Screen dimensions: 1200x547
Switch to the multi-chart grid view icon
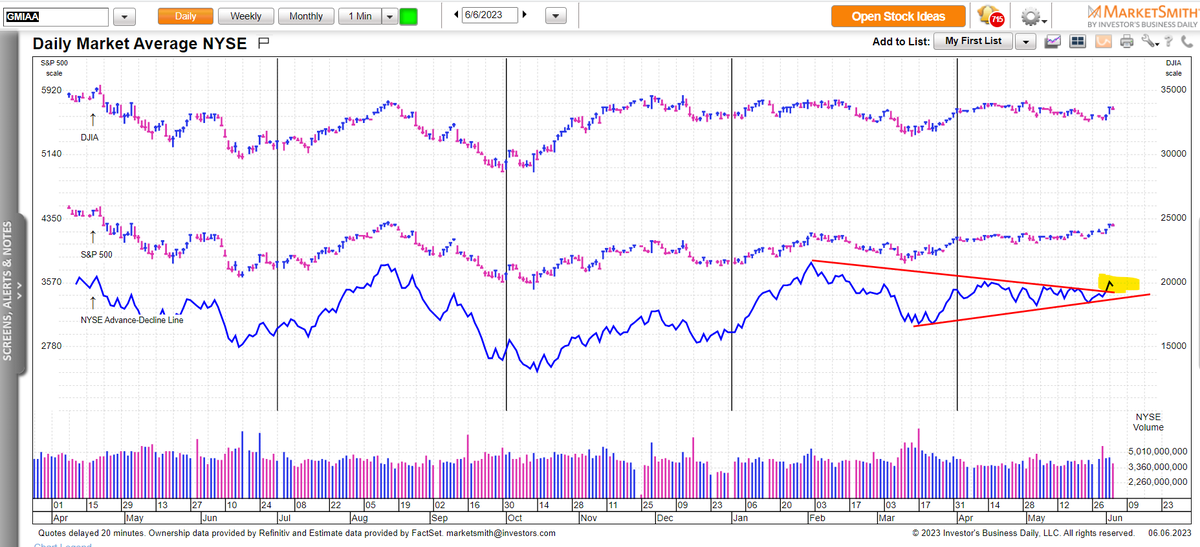pyautogui.click(x=1078, y=41)
